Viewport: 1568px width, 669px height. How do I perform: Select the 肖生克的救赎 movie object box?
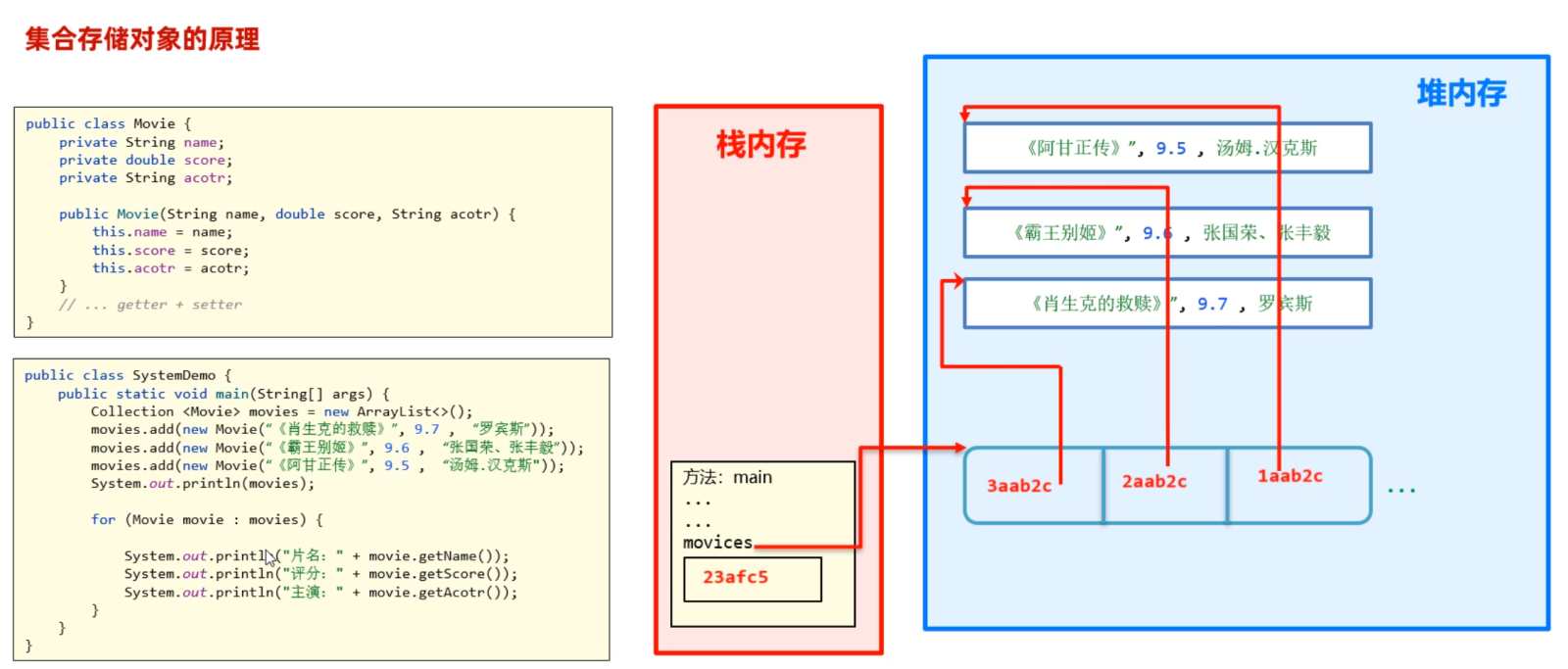[1168, 304]
